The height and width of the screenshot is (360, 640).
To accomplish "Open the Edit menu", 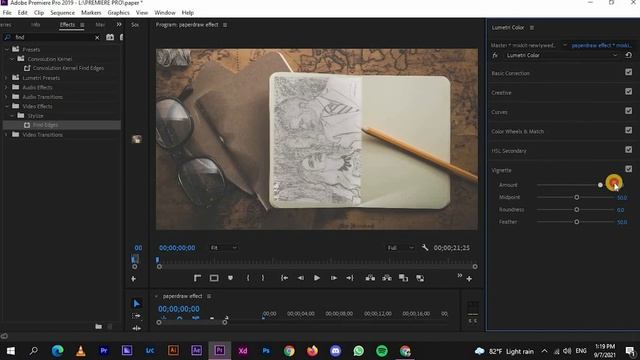I will coord(22,13).
